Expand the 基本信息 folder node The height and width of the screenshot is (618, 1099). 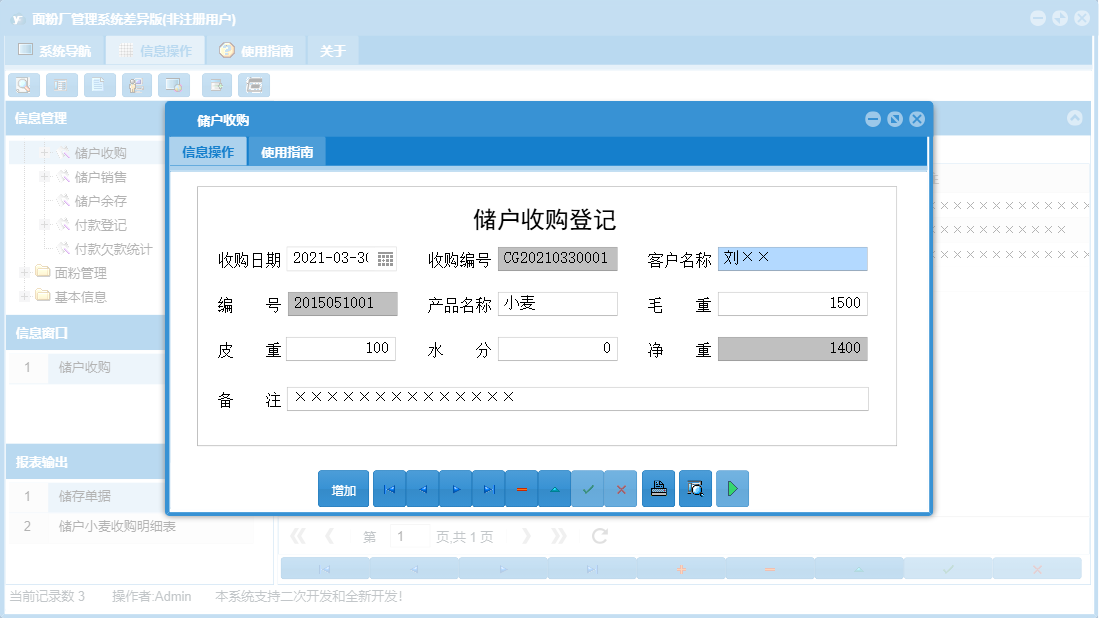[x=24, y=296]
